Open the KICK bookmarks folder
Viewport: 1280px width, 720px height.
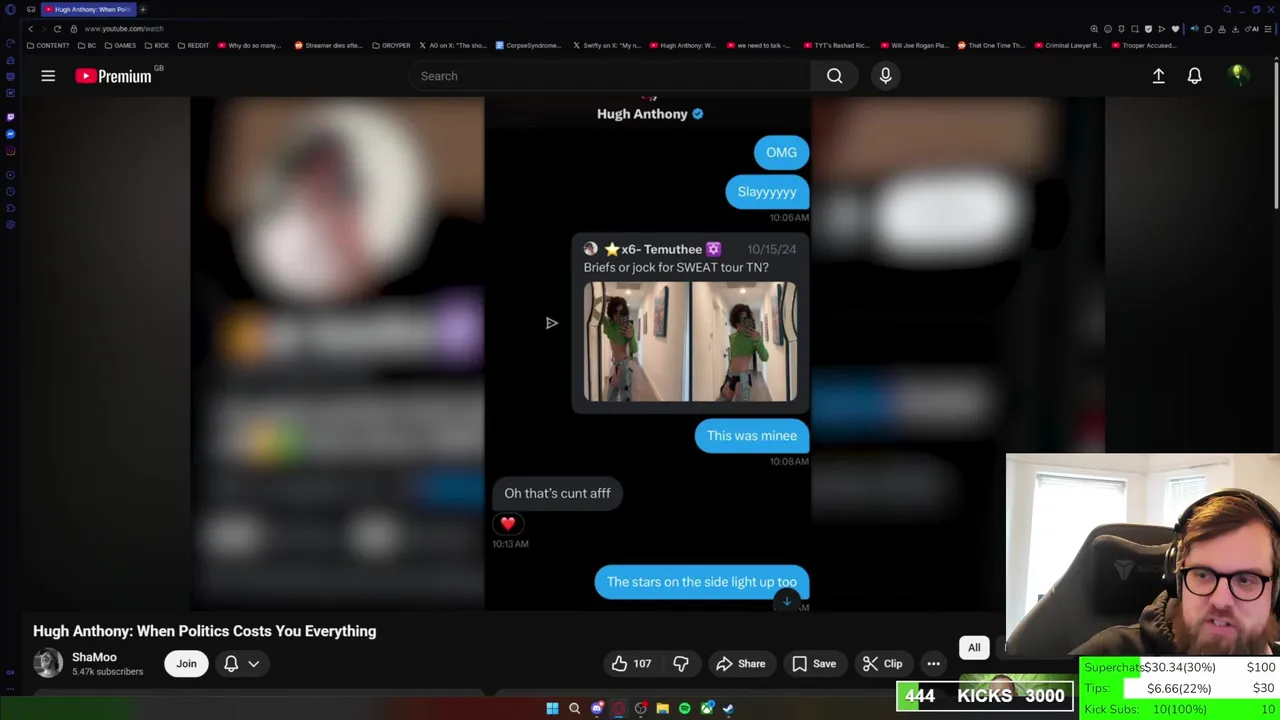click(x=156, y=45)
